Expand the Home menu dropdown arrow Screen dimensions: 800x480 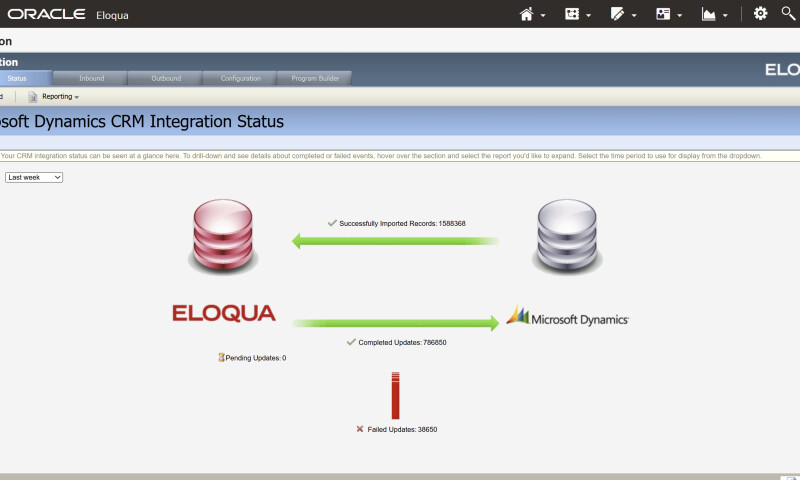coord(543,16)
